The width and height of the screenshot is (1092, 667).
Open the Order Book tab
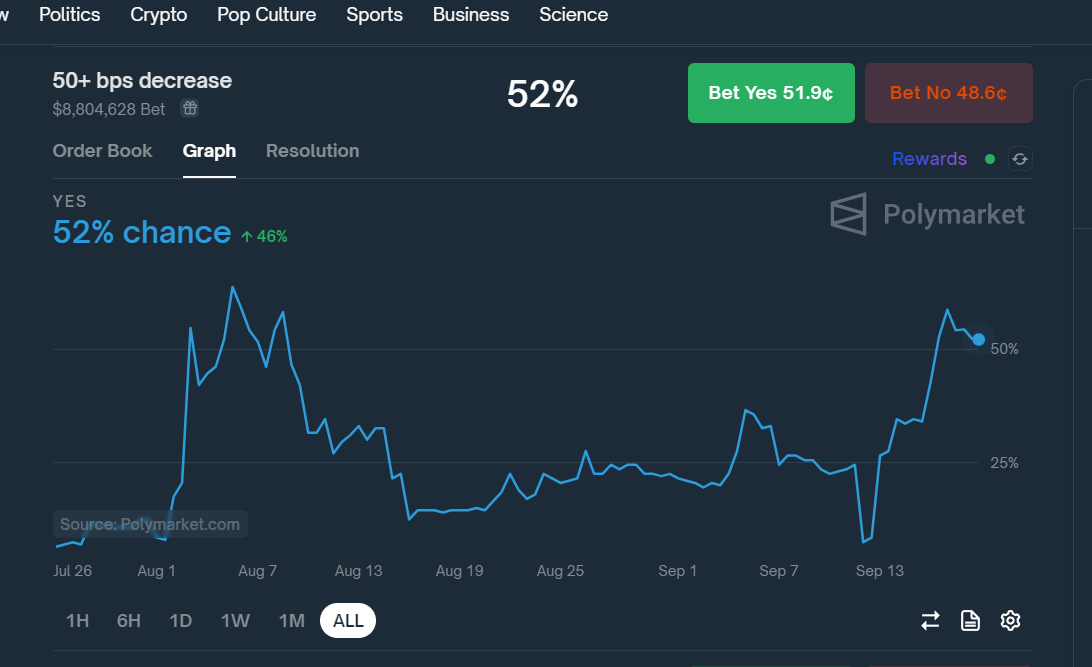click(102, 151)
